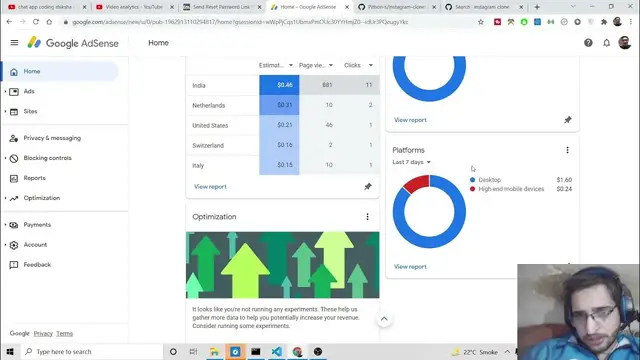640x360 pixels.
Task: Open Task View on the taskbar
Action: pos(193,351)
